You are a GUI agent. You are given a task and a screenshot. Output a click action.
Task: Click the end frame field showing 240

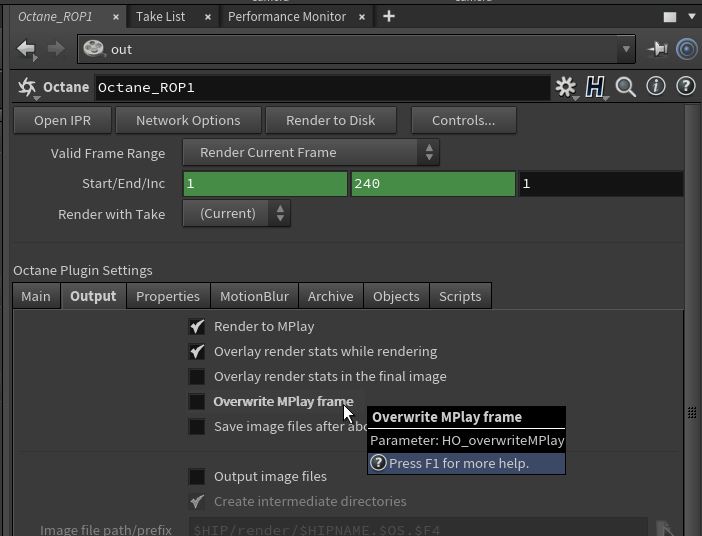(433, 184)
